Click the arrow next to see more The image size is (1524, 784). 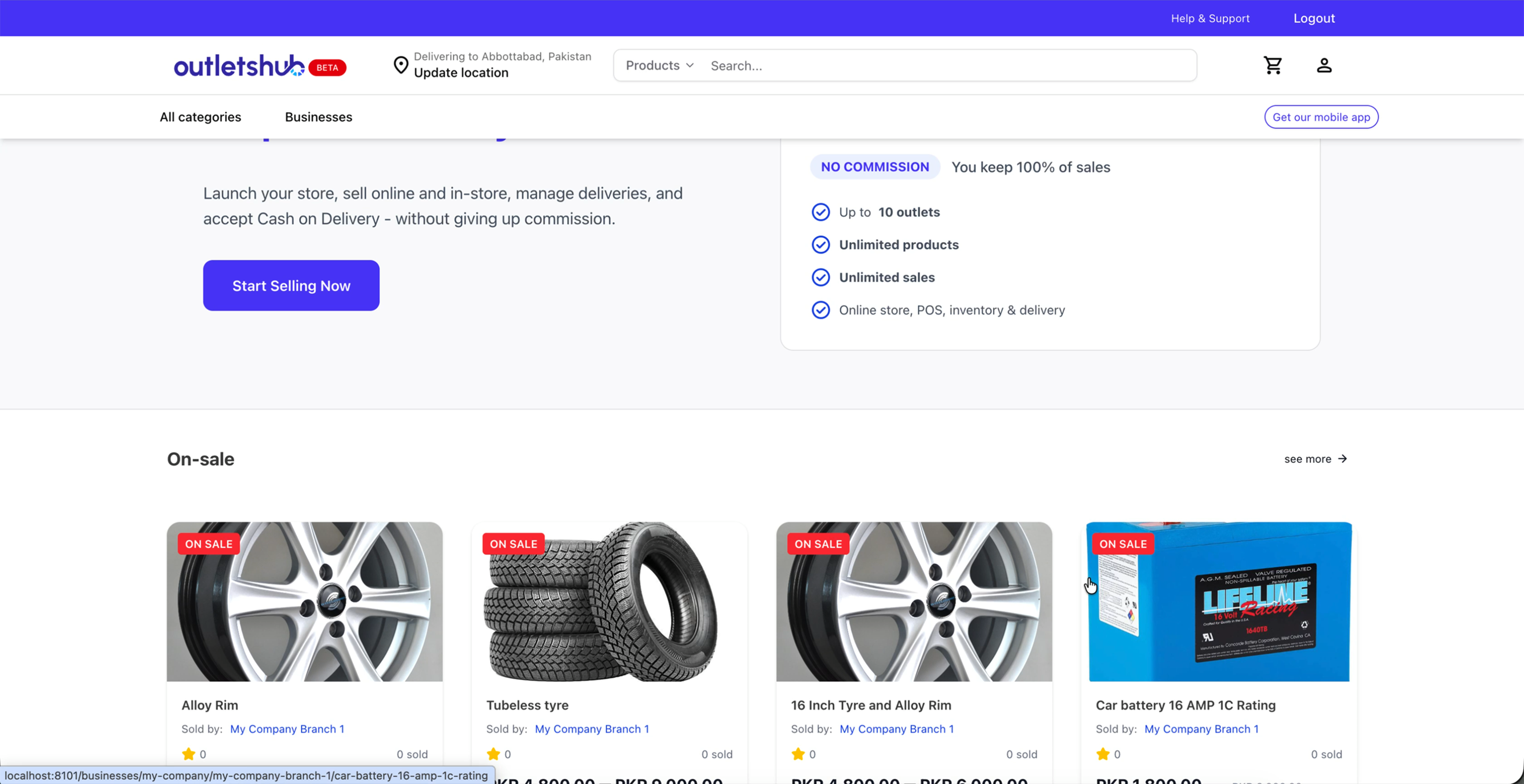pyautogui.click(x=1343, y=459)
